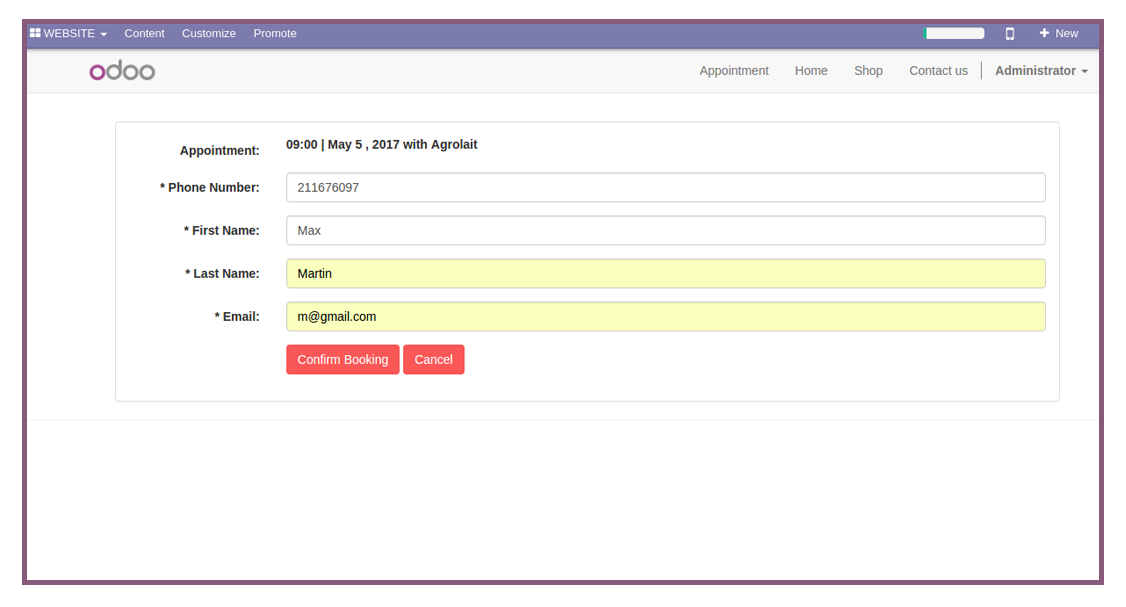Focus the Phone Number field
Viewport: 1126px width, 607px height.
666,187
